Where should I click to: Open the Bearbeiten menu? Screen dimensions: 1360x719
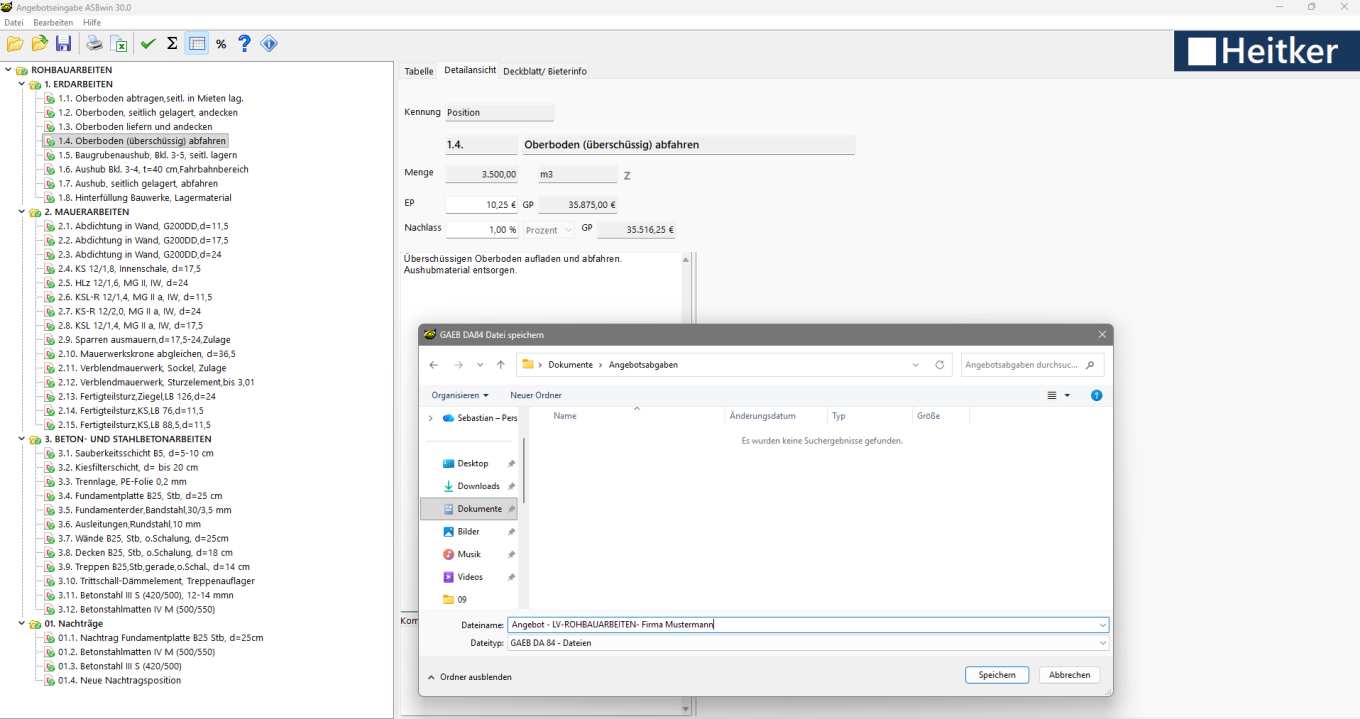point(53,22)
